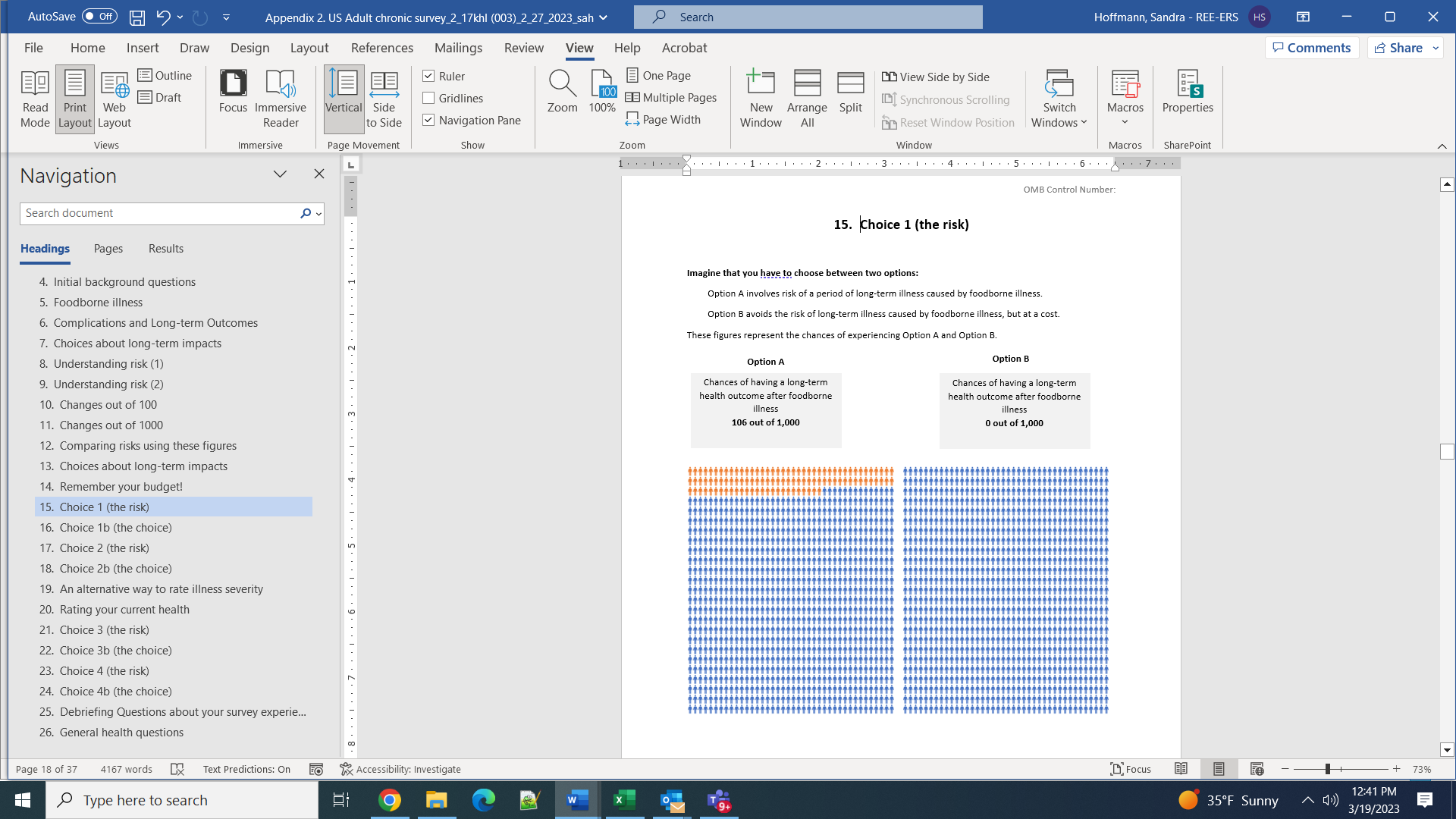Click the zoom slider in status bar

pyautogui.click(x=1327, y=769)
